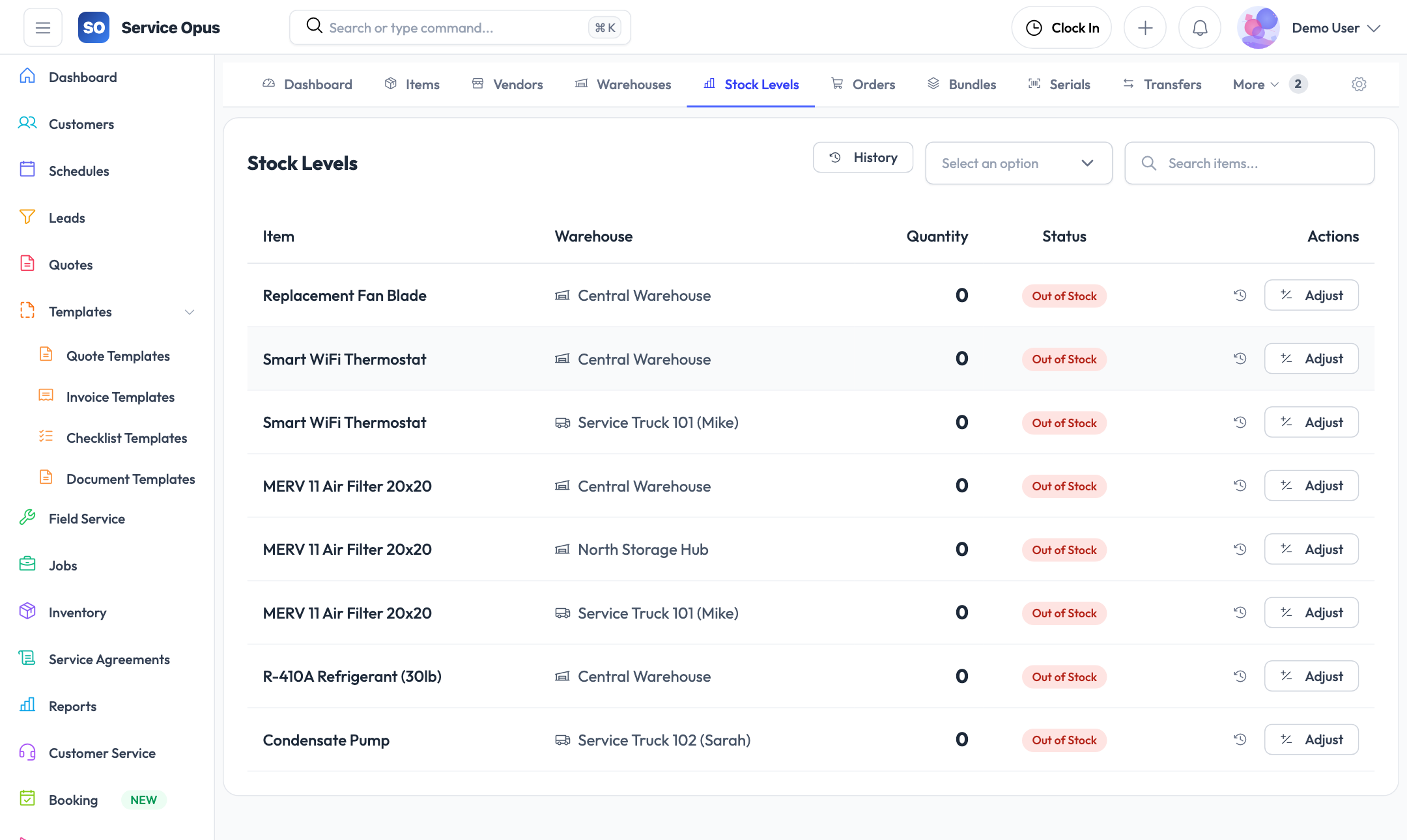The height and width of the screenshot is (840, 1407).
Task: Open Inventory in the sidebar
Action: click(77, 612)
